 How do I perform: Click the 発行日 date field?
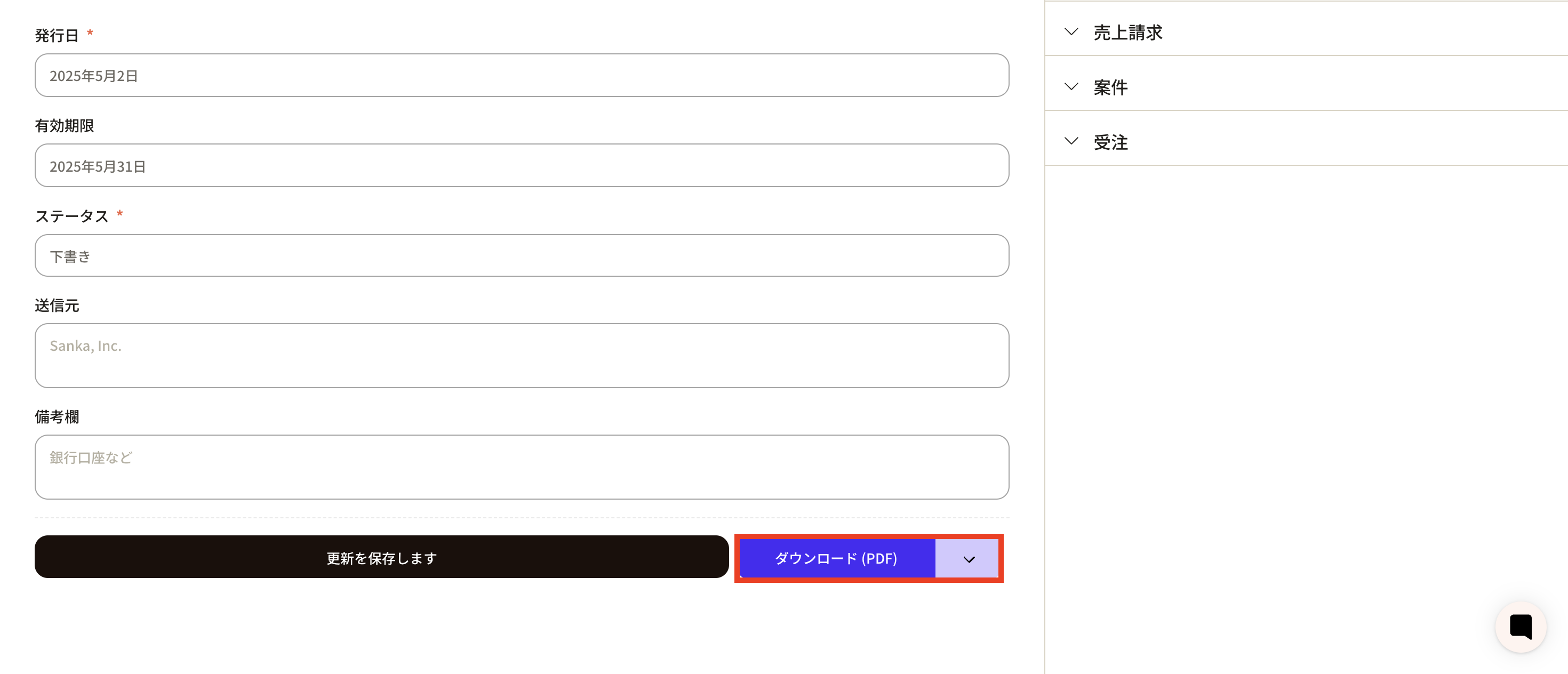pyautogui.click(x=521, y=75)
